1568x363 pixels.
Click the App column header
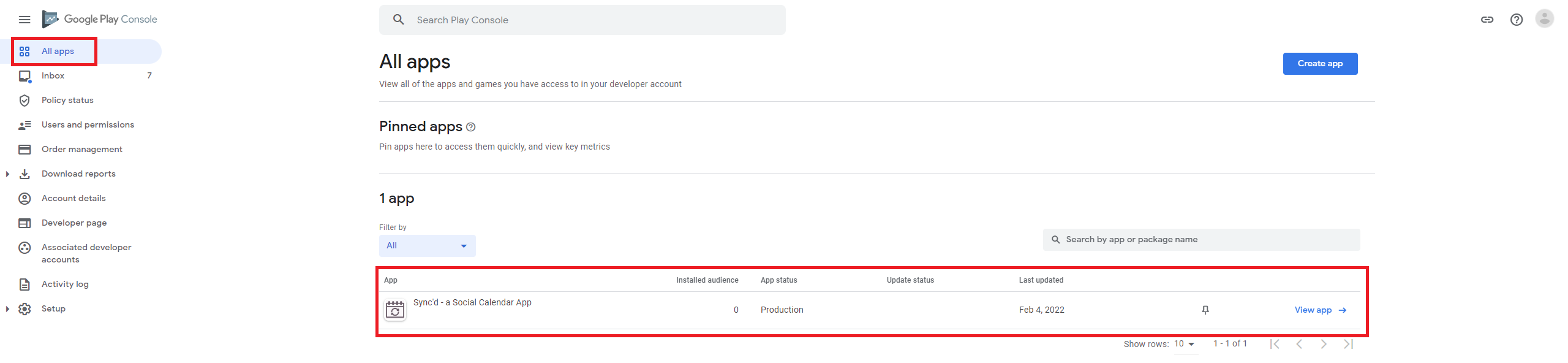pos(391,280)
